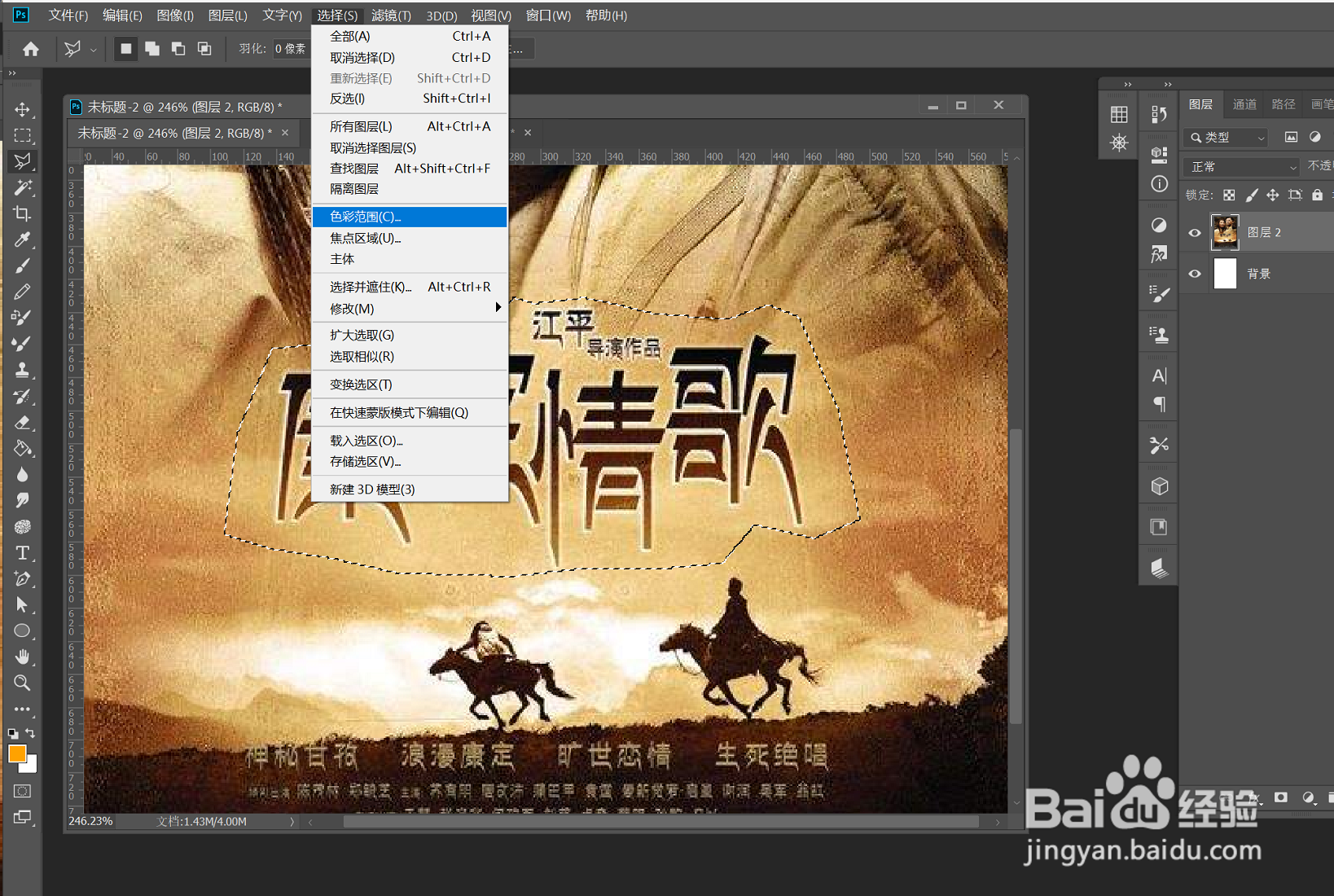Select the Eyedropper tool
Image resolution: width=1334 pixels, height=896 pixels.
tap(23, 239)
